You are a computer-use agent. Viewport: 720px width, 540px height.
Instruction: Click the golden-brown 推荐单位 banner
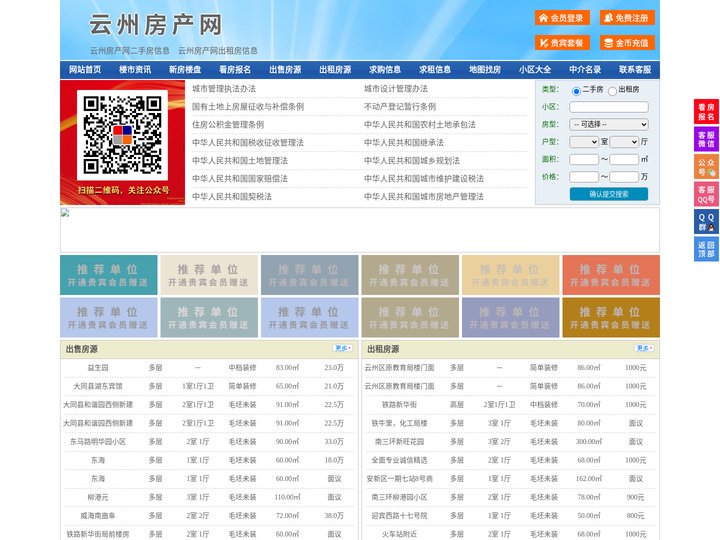pyautogui.click(x=611, y=317)
